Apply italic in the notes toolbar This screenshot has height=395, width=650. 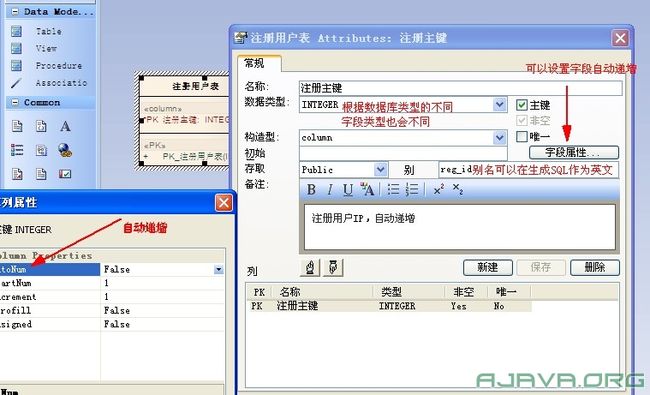(330, 190)
